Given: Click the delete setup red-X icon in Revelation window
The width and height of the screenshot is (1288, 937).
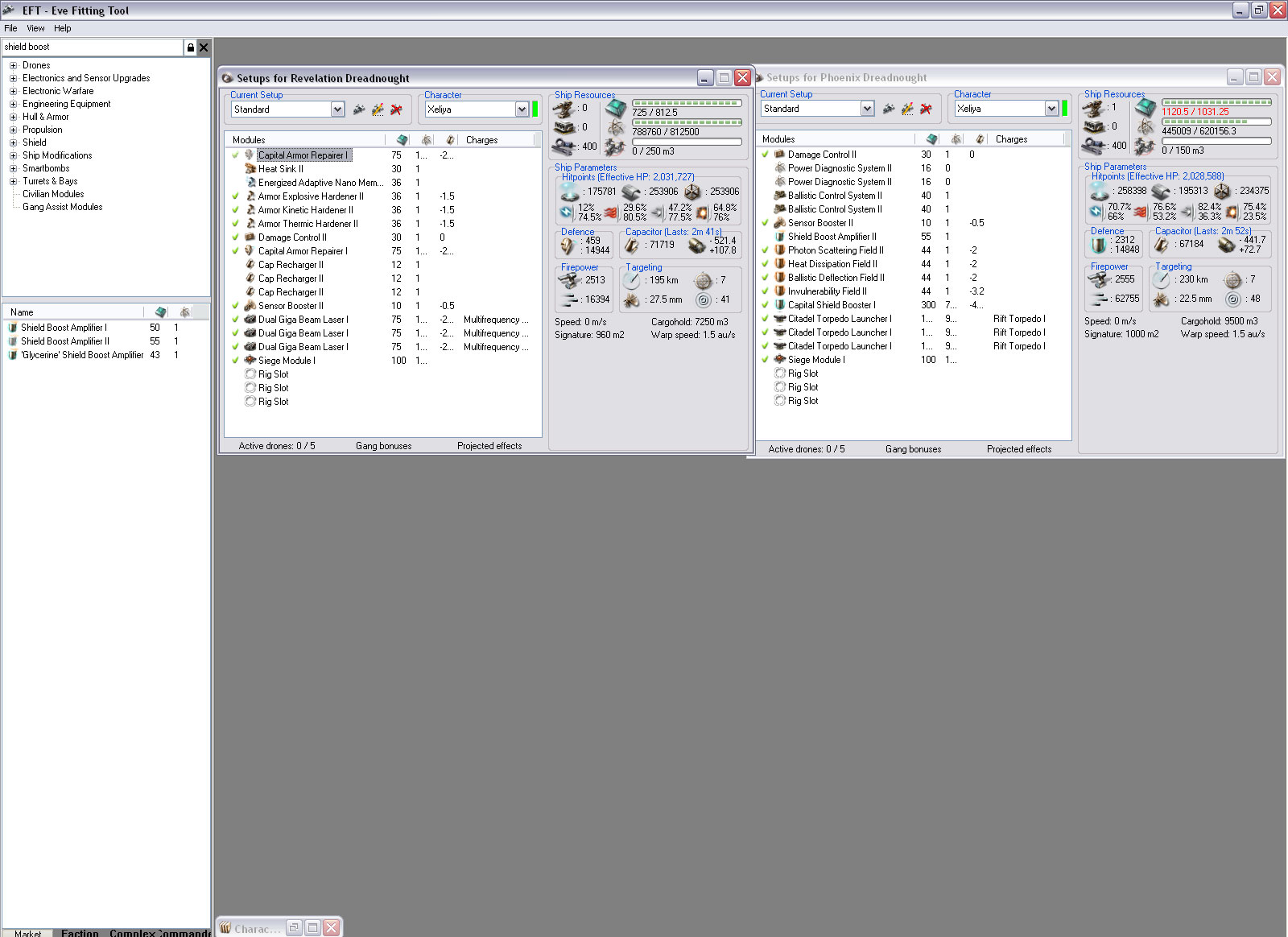Looking at the screenshot, I should (396, 109).
